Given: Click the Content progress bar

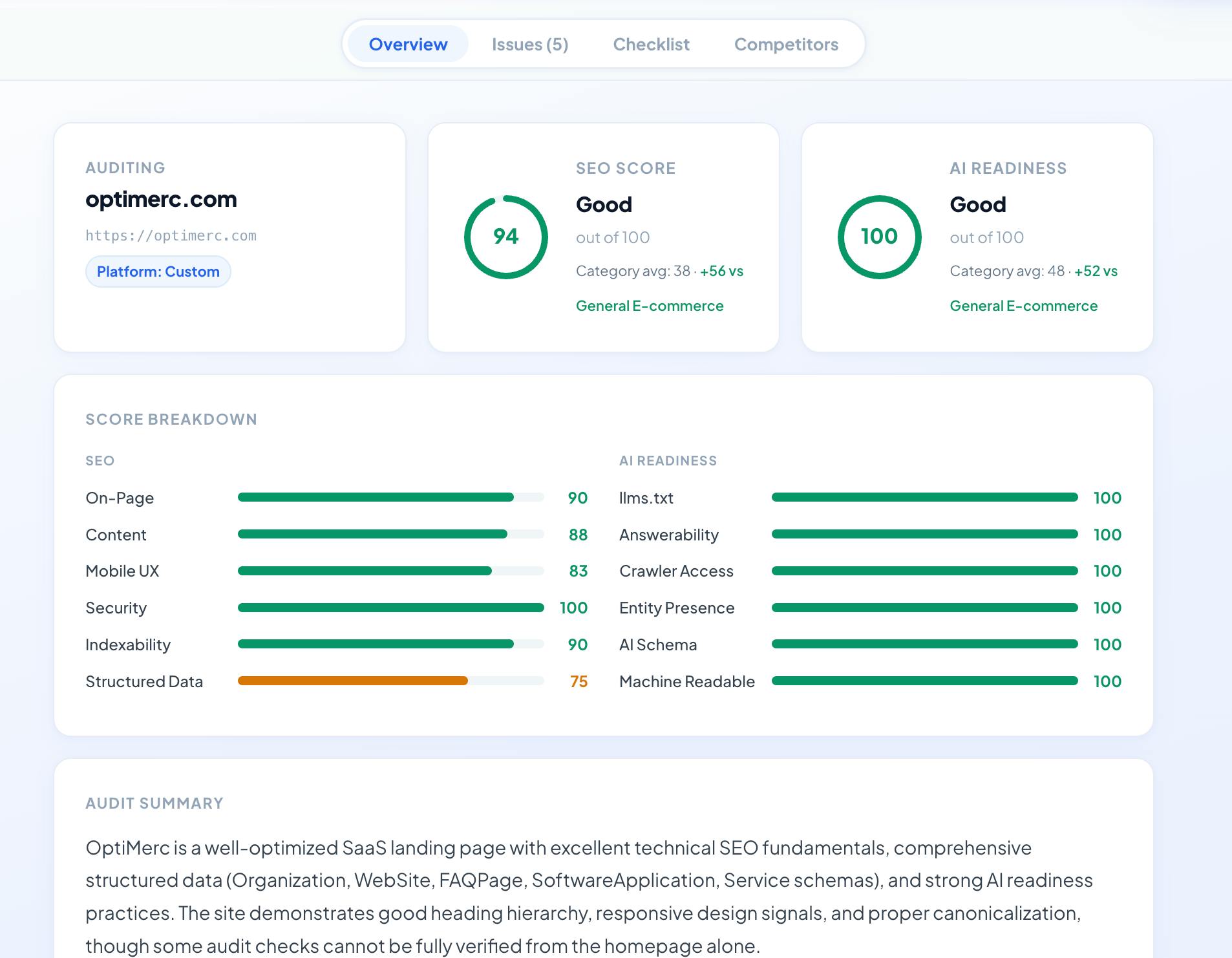Looking at the screenshot, I should (391, 534).
